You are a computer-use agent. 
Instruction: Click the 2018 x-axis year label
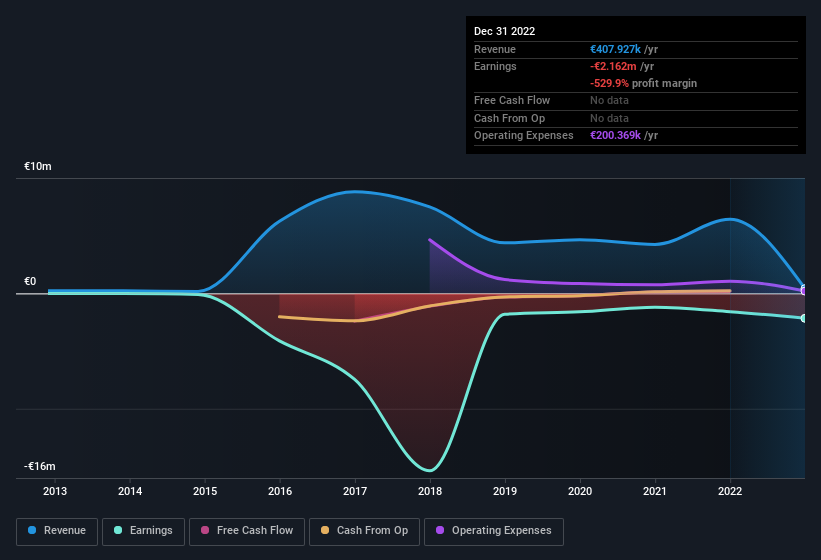tap(430, 491)
